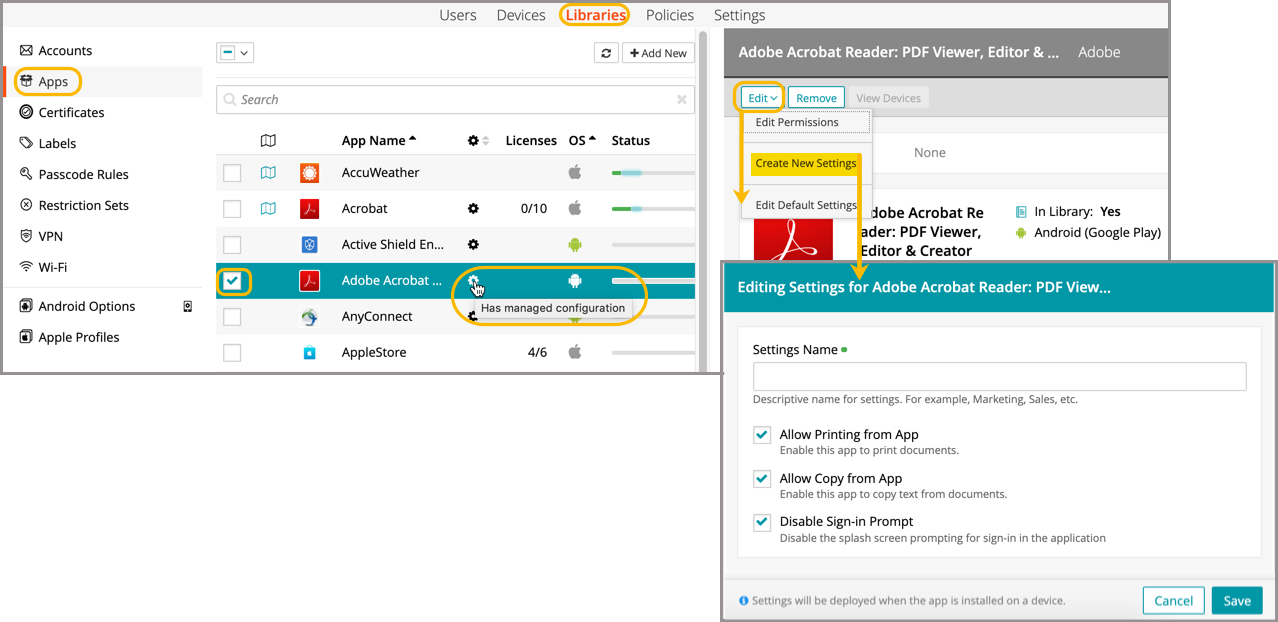
Task: Click the Acrobat status progress bar
Action: (652, 209)
